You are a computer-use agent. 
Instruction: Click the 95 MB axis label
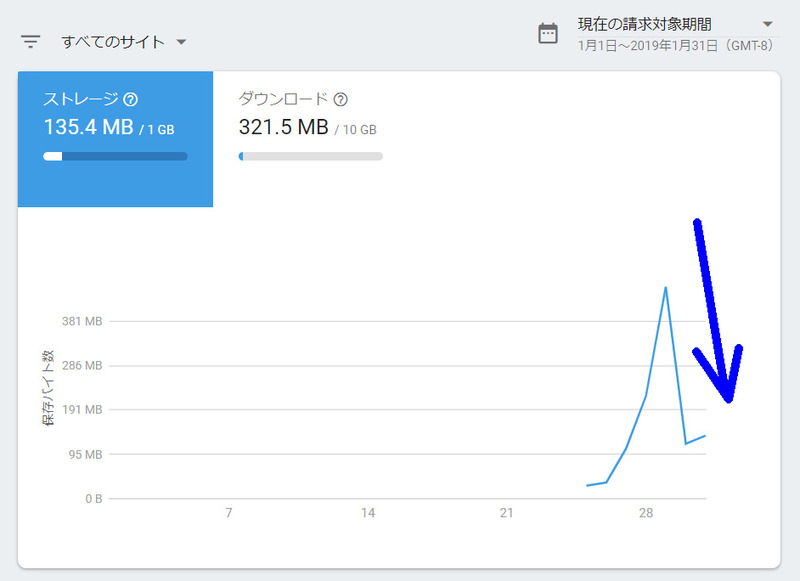(x=86, y=454)
